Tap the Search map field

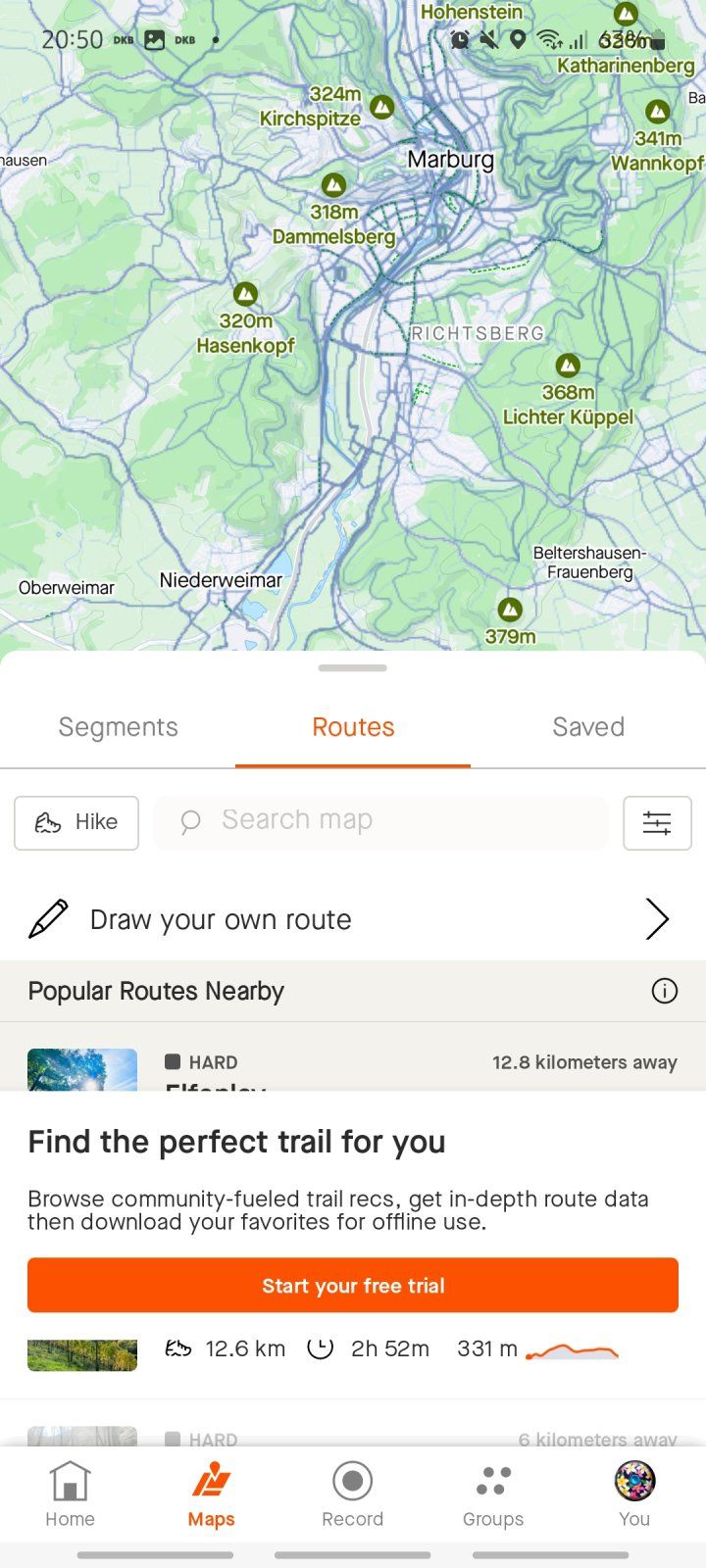tap(382, 821)
